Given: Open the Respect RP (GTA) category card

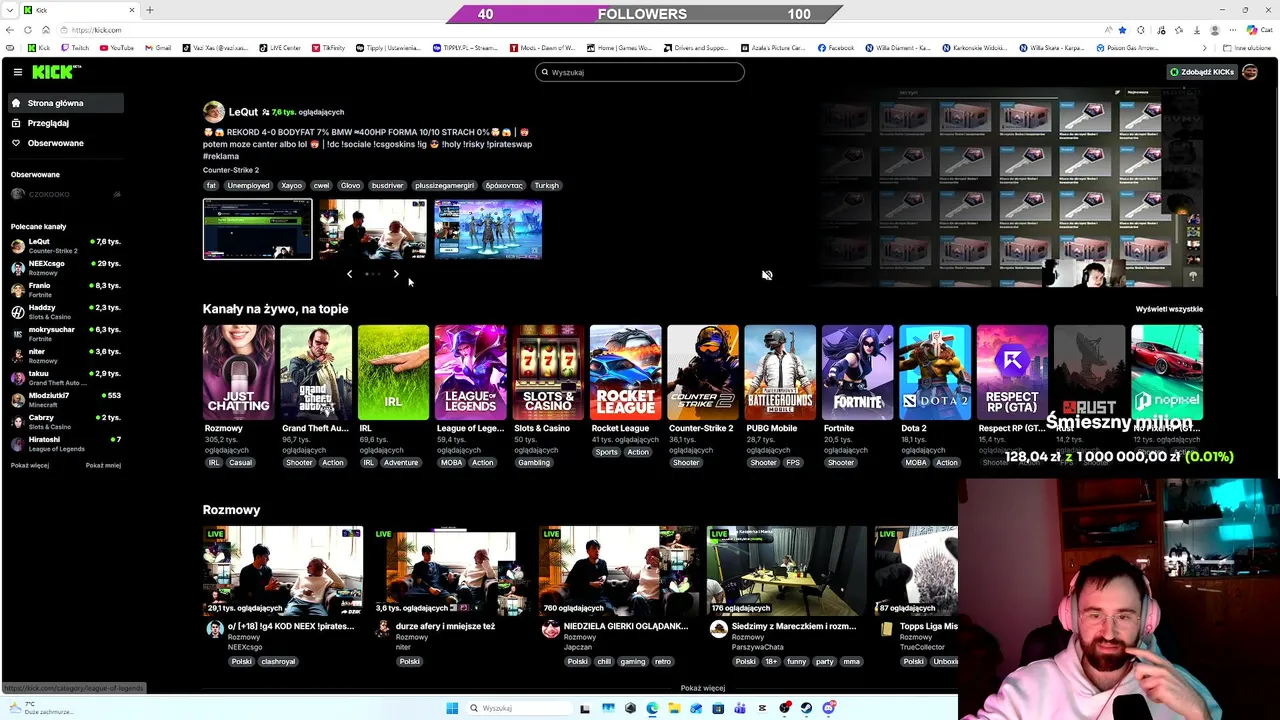Looking at the screenshot, I should 1013,372.
